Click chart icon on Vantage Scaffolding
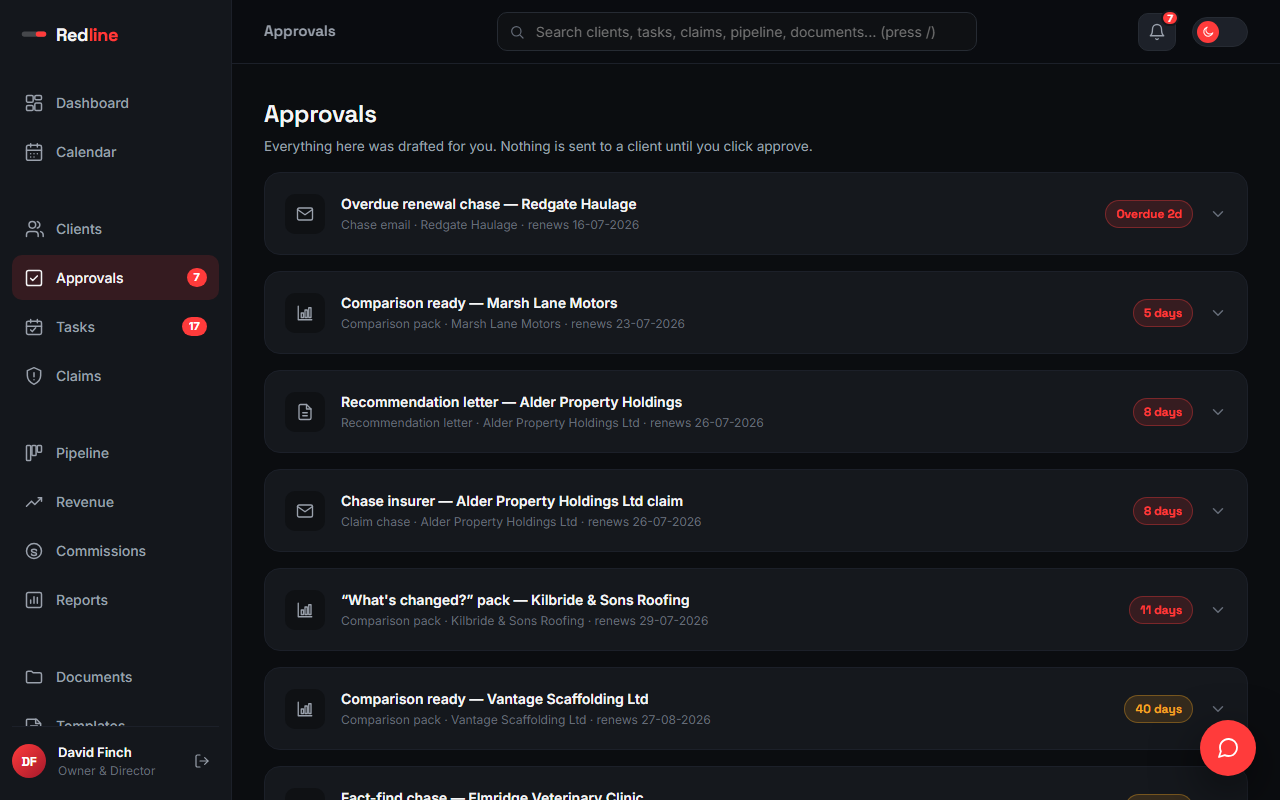 (x=305, y=709)
